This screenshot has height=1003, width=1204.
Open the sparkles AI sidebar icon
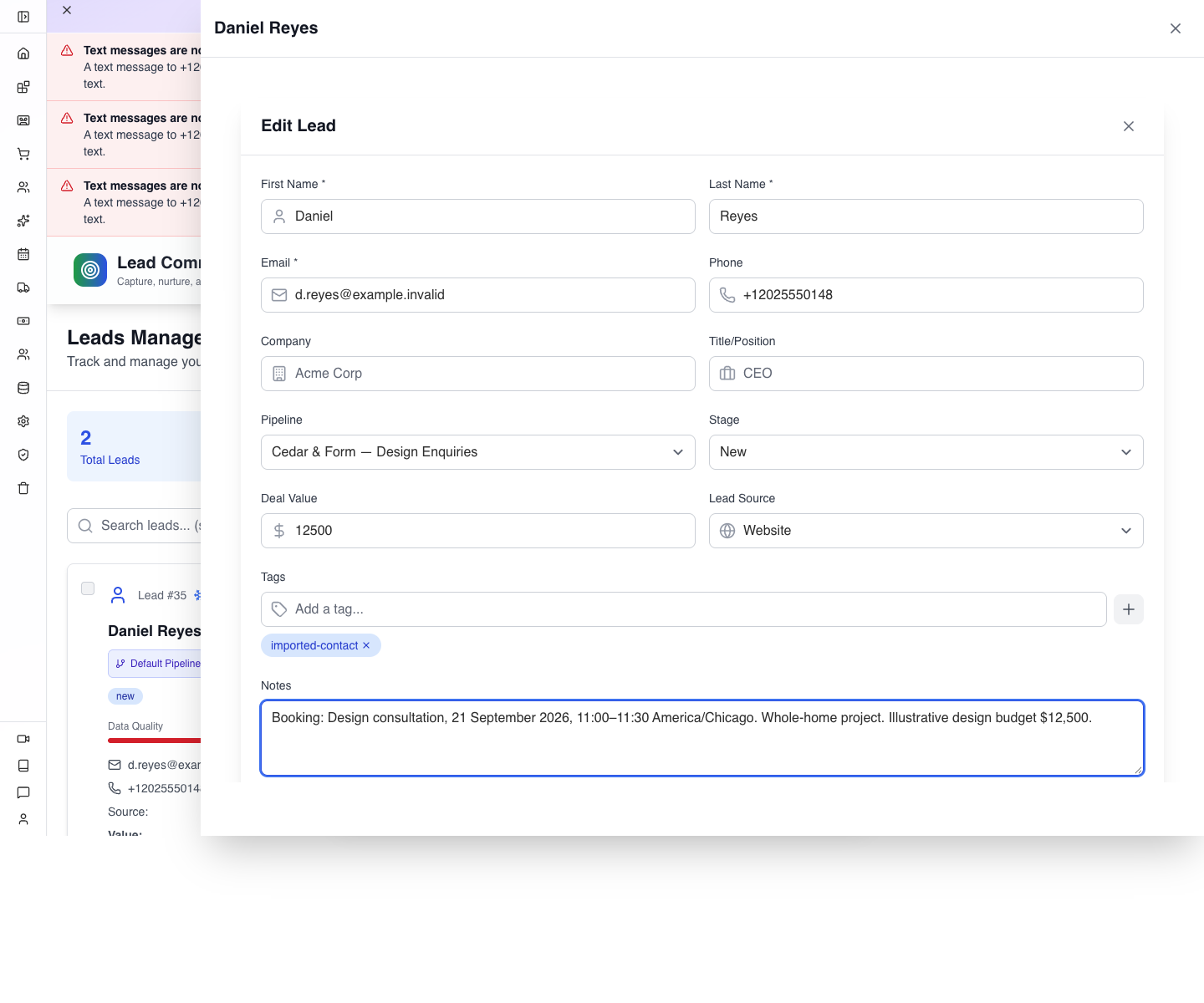click(x=23, y=221)
